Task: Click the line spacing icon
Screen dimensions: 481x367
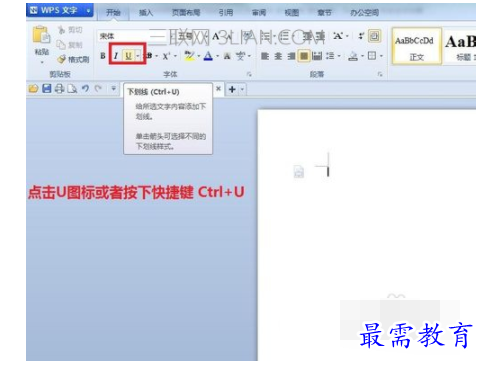Action: click(330, 56)
